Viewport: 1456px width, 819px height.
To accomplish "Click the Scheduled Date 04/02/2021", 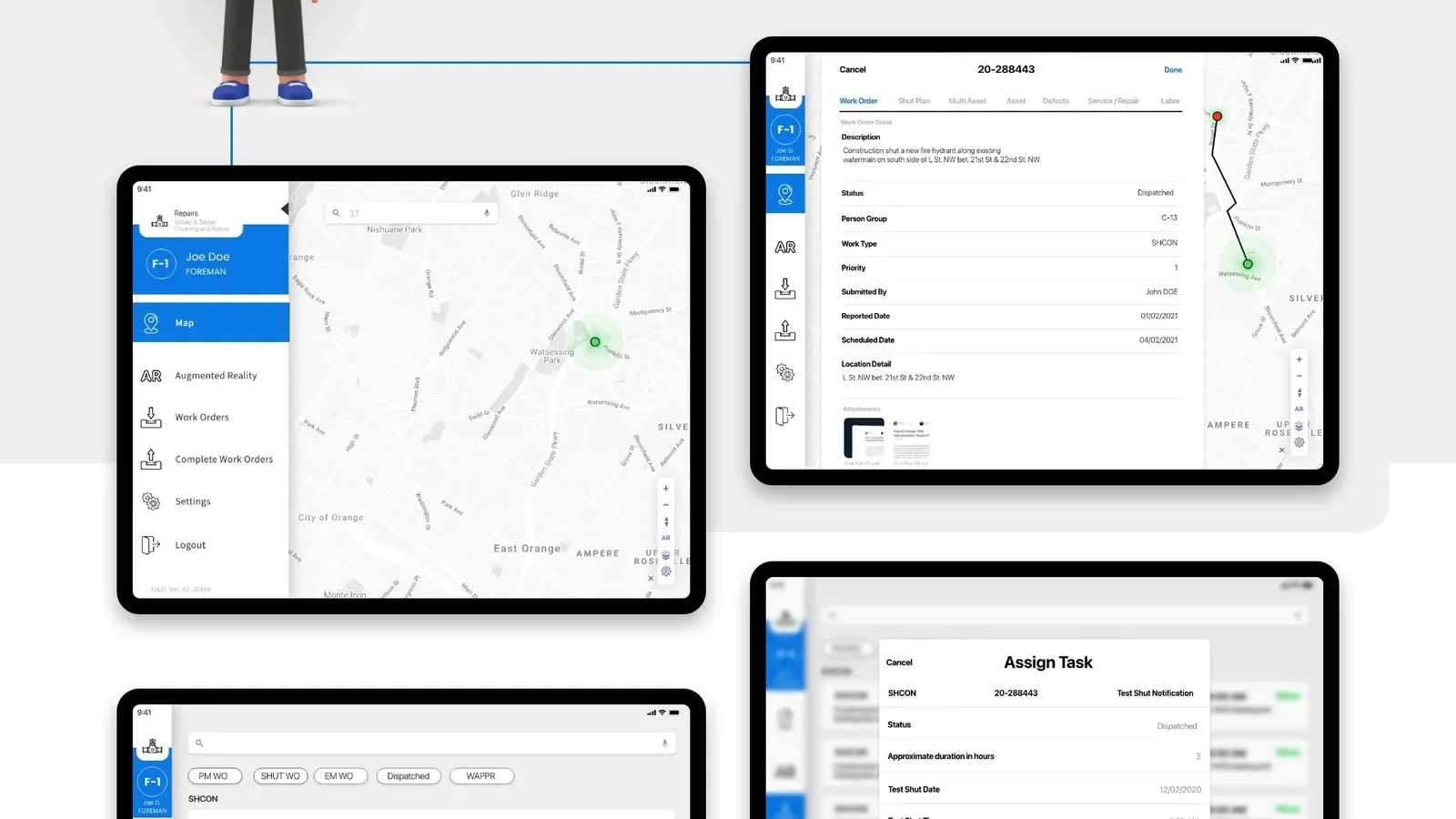I will click(x=1158, y=340).
